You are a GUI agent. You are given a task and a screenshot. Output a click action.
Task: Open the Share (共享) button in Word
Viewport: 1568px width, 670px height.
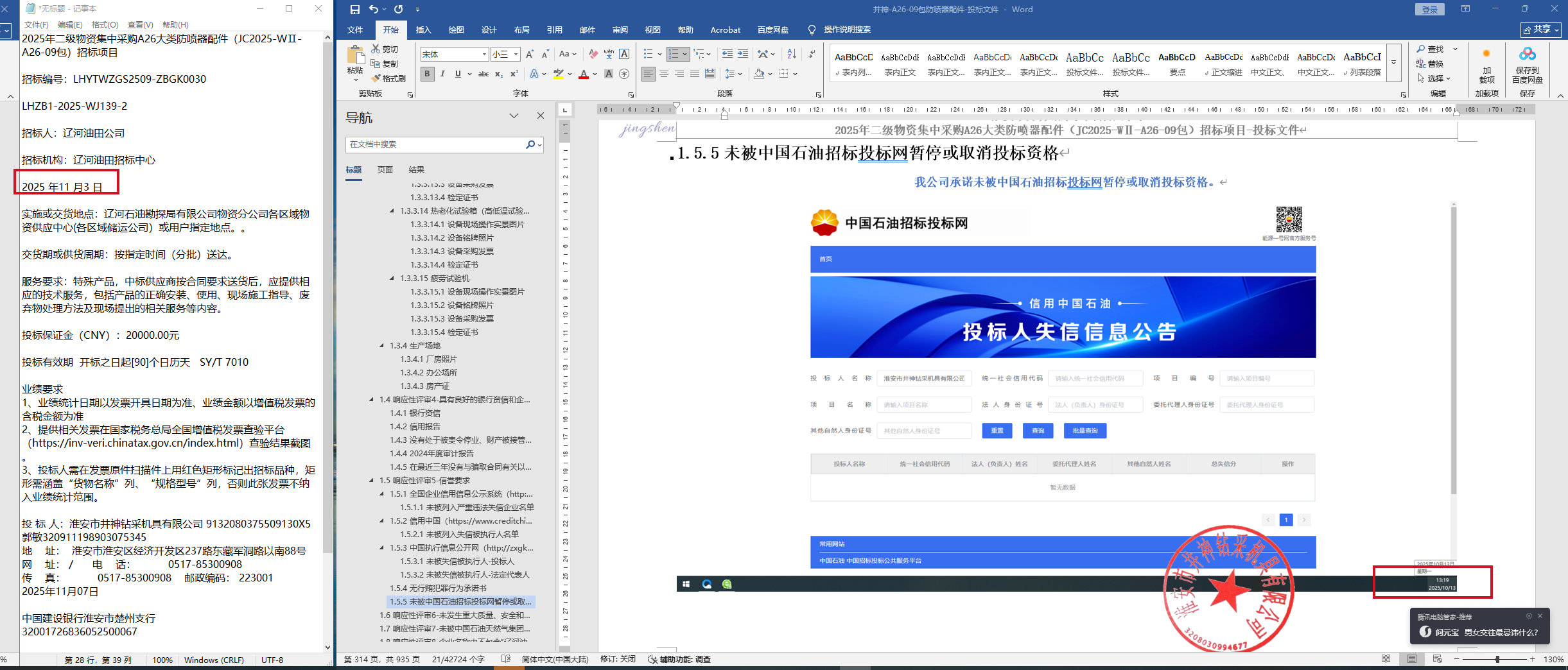click(x=1542, y=30)
